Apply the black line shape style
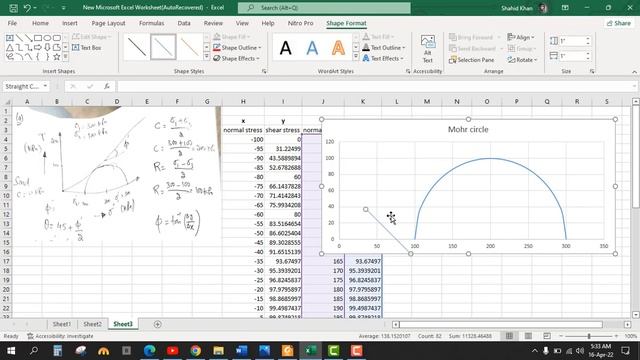640x360 pixels. tap(137, 47)
